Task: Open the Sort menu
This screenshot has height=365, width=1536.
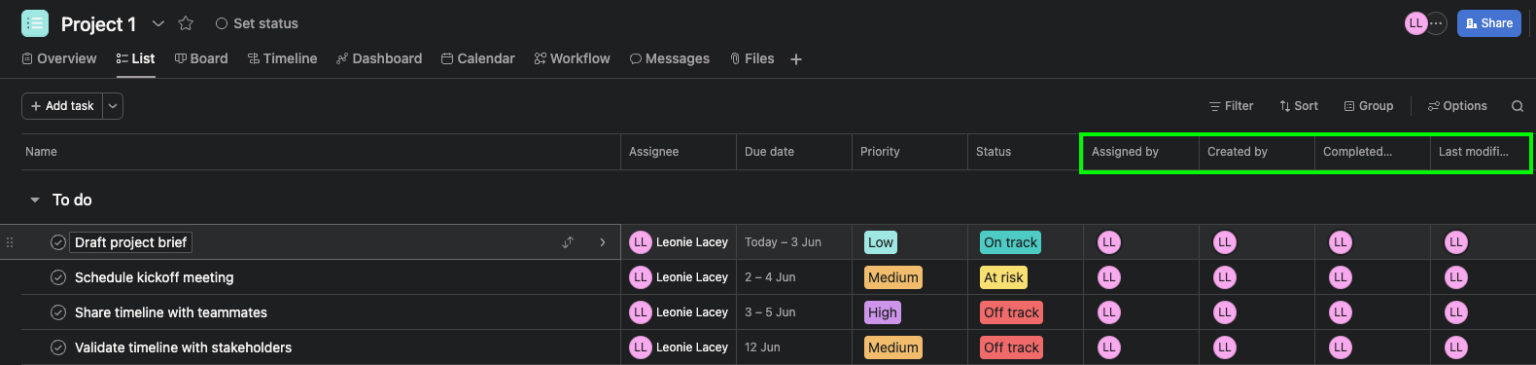Action: [x=1298, y=106]
